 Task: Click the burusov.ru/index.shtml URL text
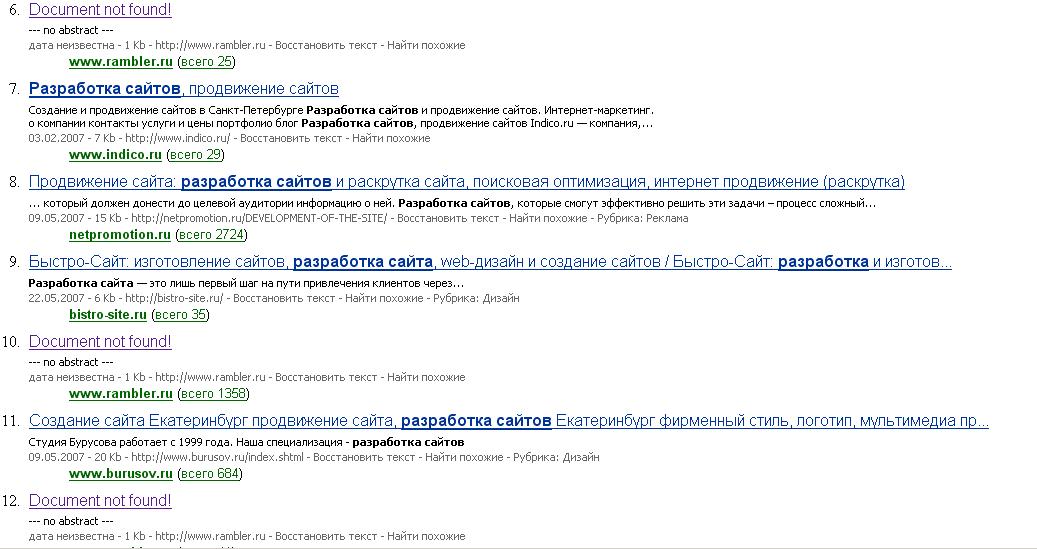click(x=218, y=457)
